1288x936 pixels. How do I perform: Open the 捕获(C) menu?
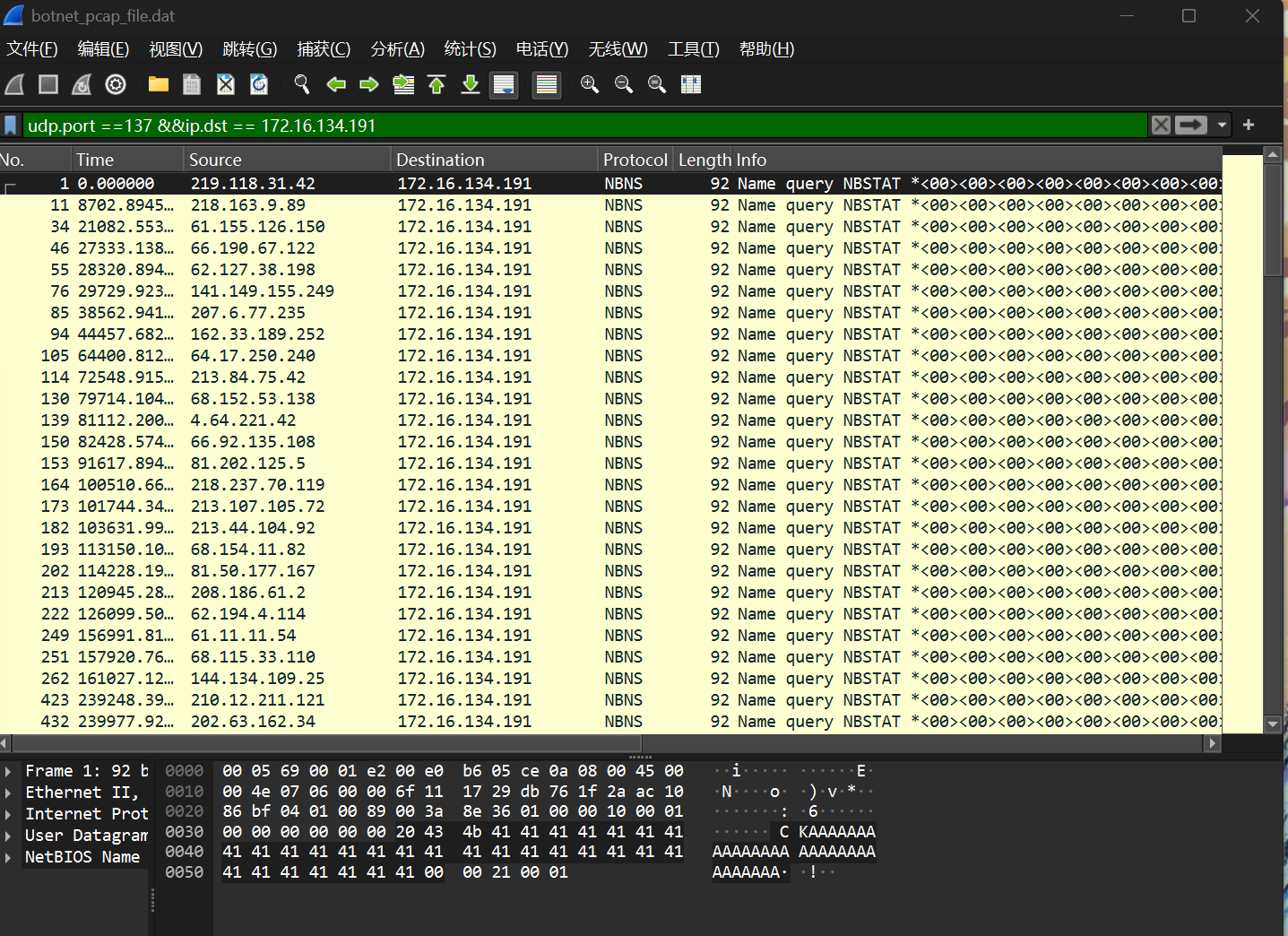point(324,49)
